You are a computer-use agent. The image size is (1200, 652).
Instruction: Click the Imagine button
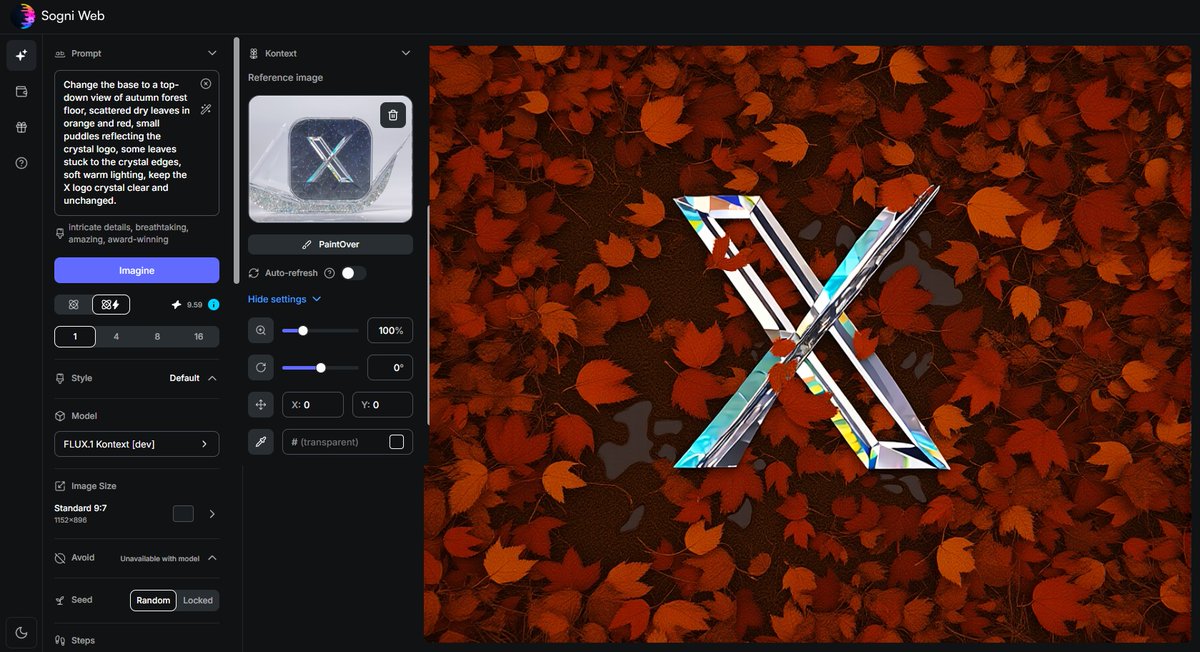point(136,270)
